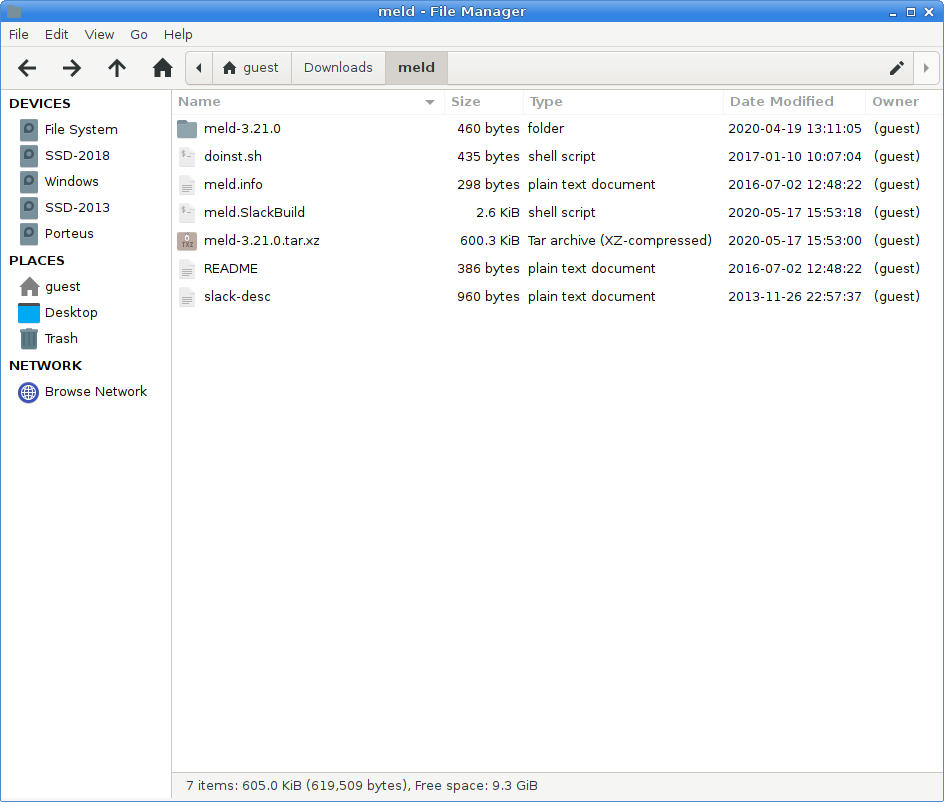
Task: Open Desktop label under Places
Action: (71, 312)
